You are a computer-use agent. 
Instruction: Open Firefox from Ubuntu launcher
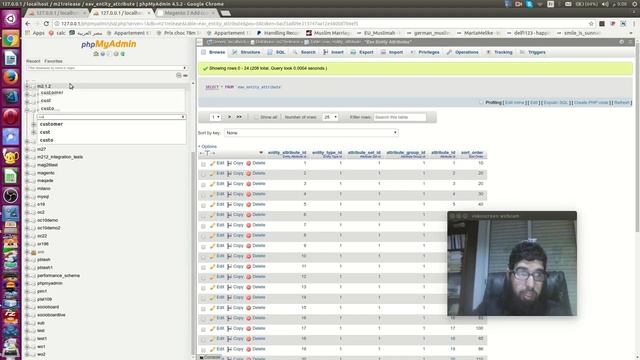[x=11, y=77]
